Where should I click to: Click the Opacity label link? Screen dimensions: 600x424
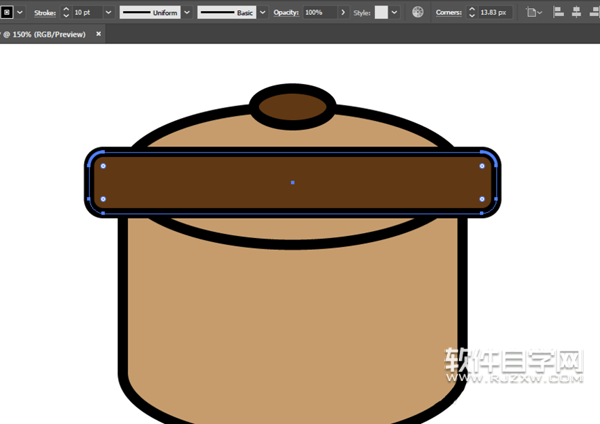pyautogui.click(x=285, y=12)
